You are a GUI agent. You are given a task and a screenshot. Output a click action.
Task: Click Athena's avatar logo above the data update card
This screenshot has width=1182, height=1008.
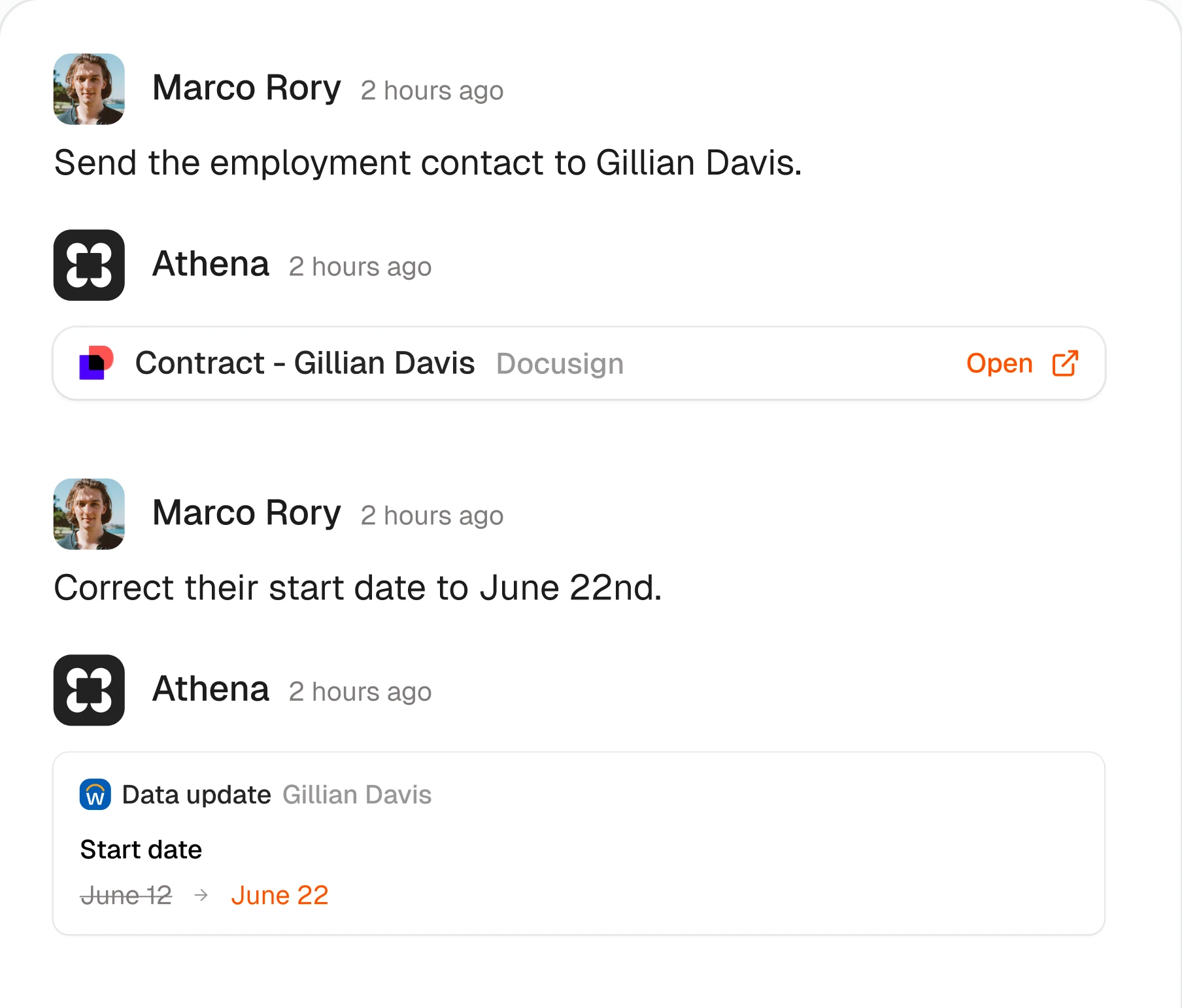click(89, 690)
